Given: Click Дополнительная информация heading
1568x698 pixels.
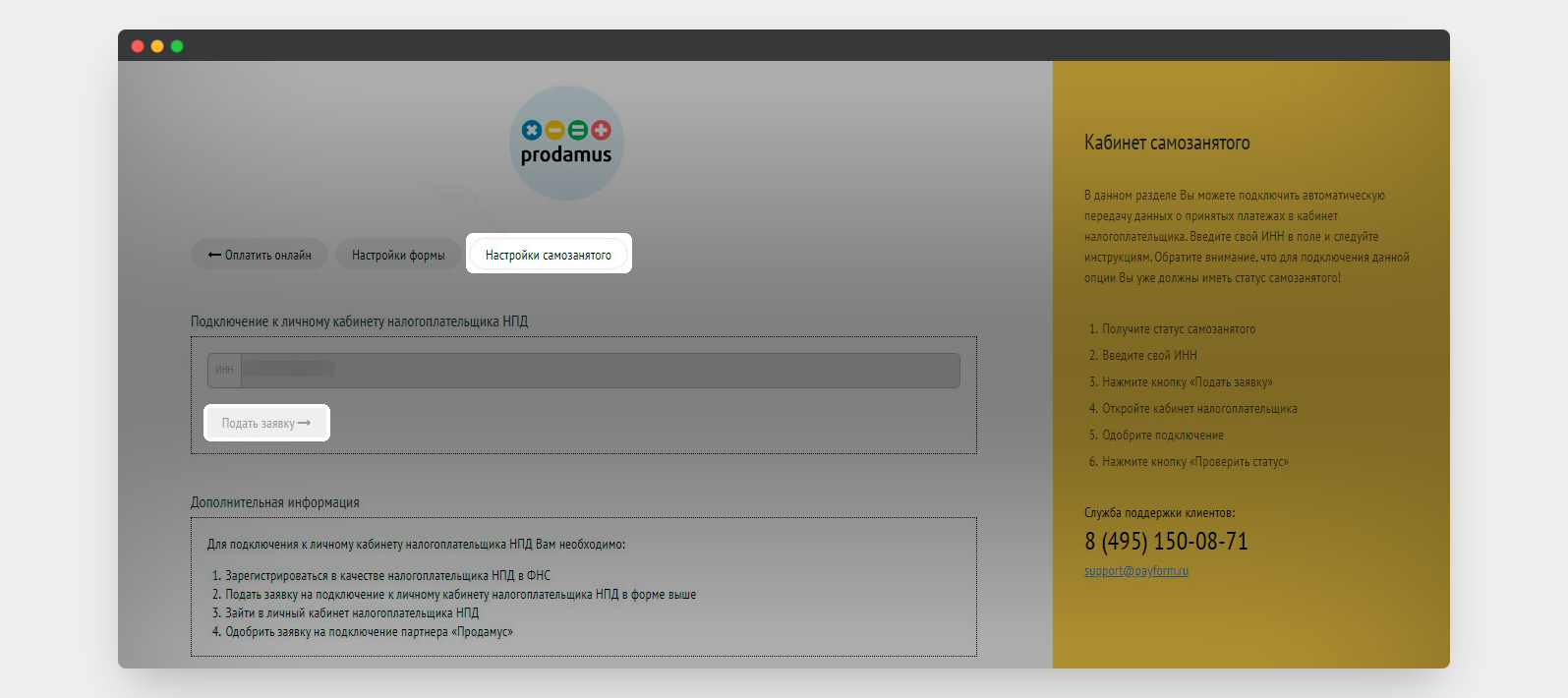Looking at the screenshot, I should coord(275,502).
